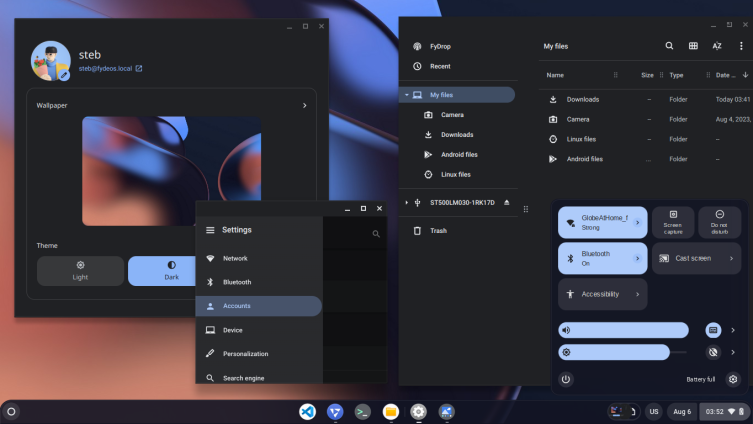Click the Type column header in Files
The image size is (753, 424).
(x=676, y=75)
